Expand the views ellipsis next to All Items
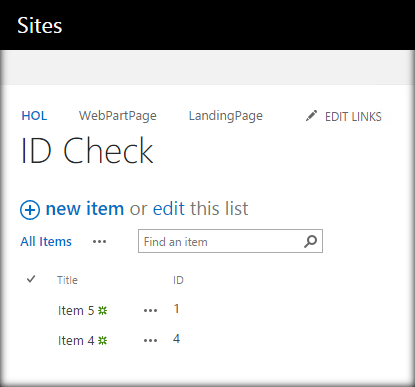 pyautogui.click(x=99, y=242)
